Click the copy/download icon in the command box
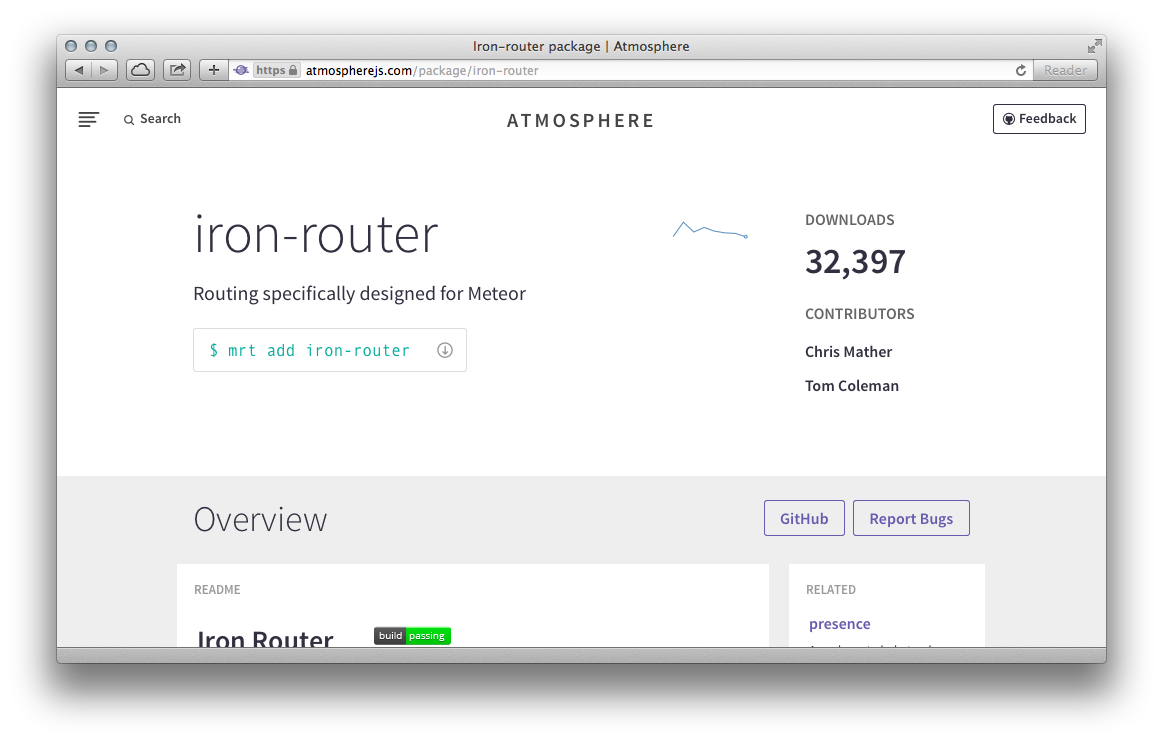The image size is (1163, 742). pos(444,350)
